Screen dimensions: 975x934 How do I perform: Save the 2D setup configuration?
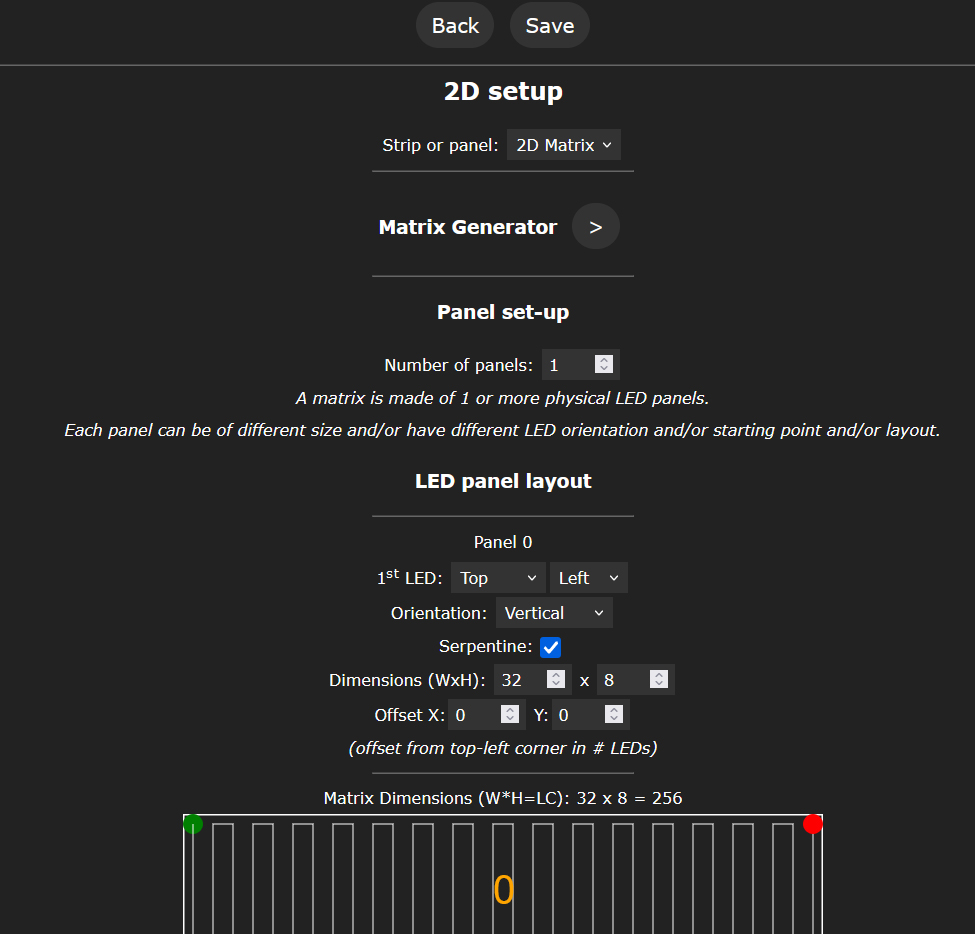pos(549,26)
